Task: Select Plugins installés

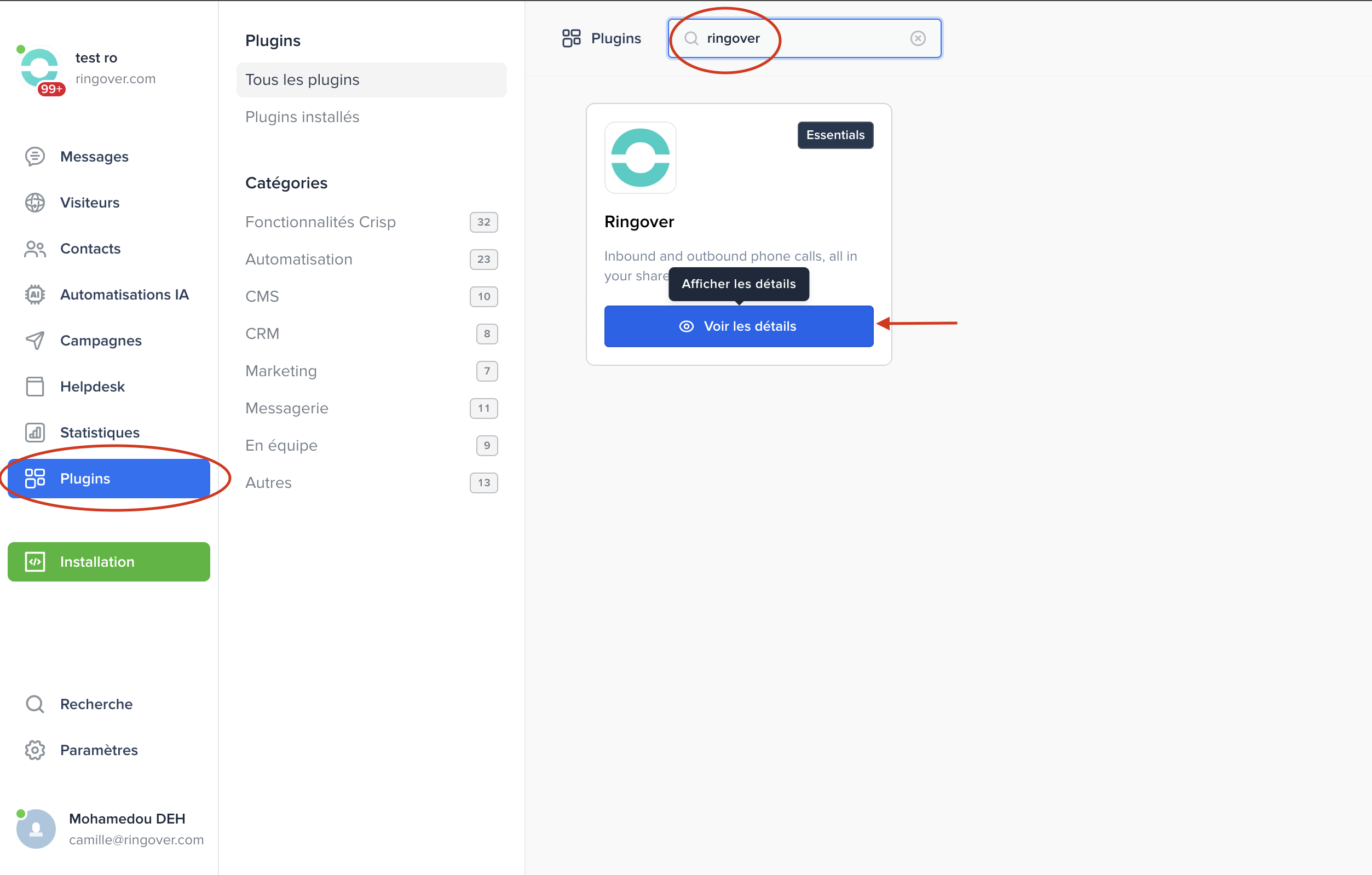Action: click(x=372, y=117)
